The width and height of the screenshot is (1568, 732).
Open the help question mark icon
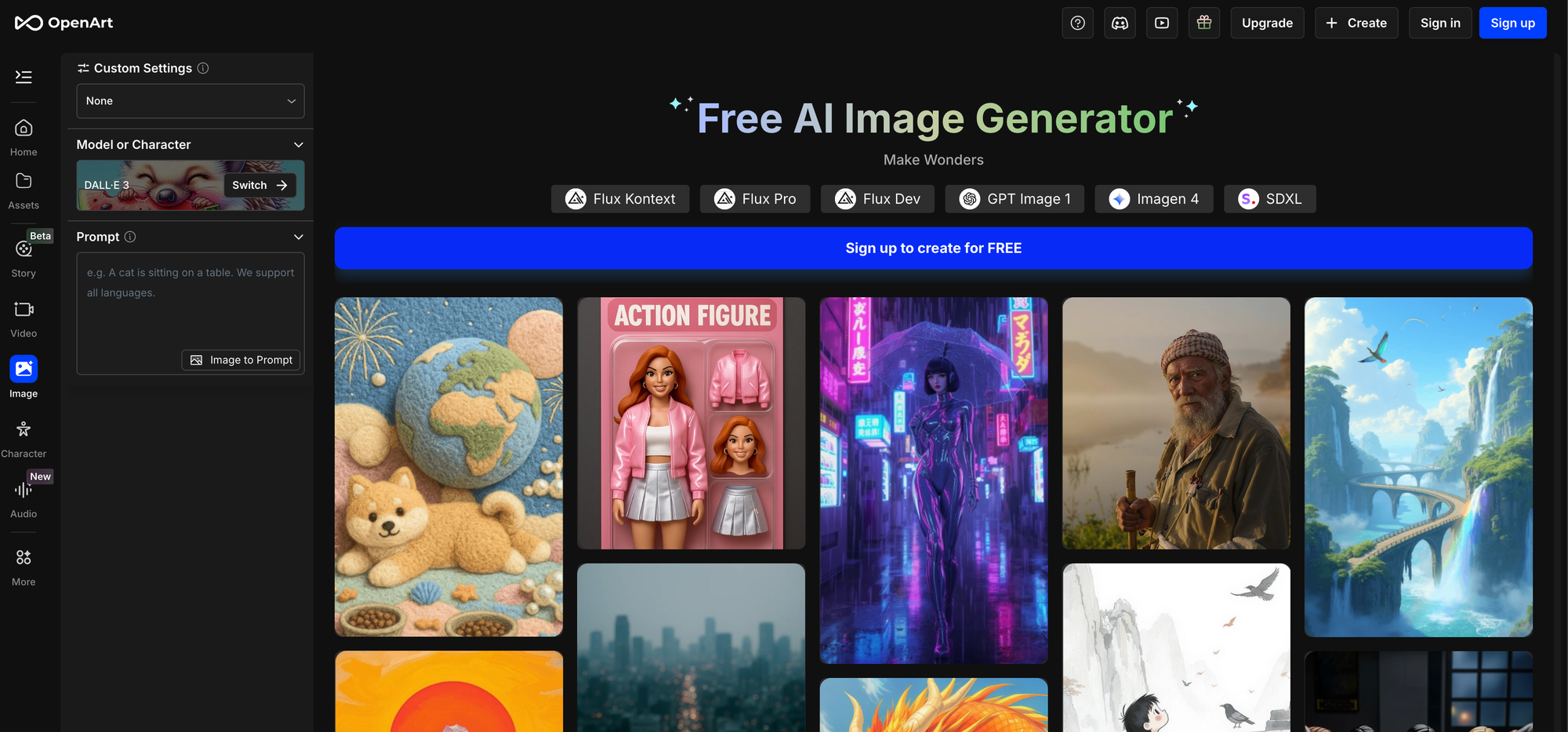(1078, 23)
